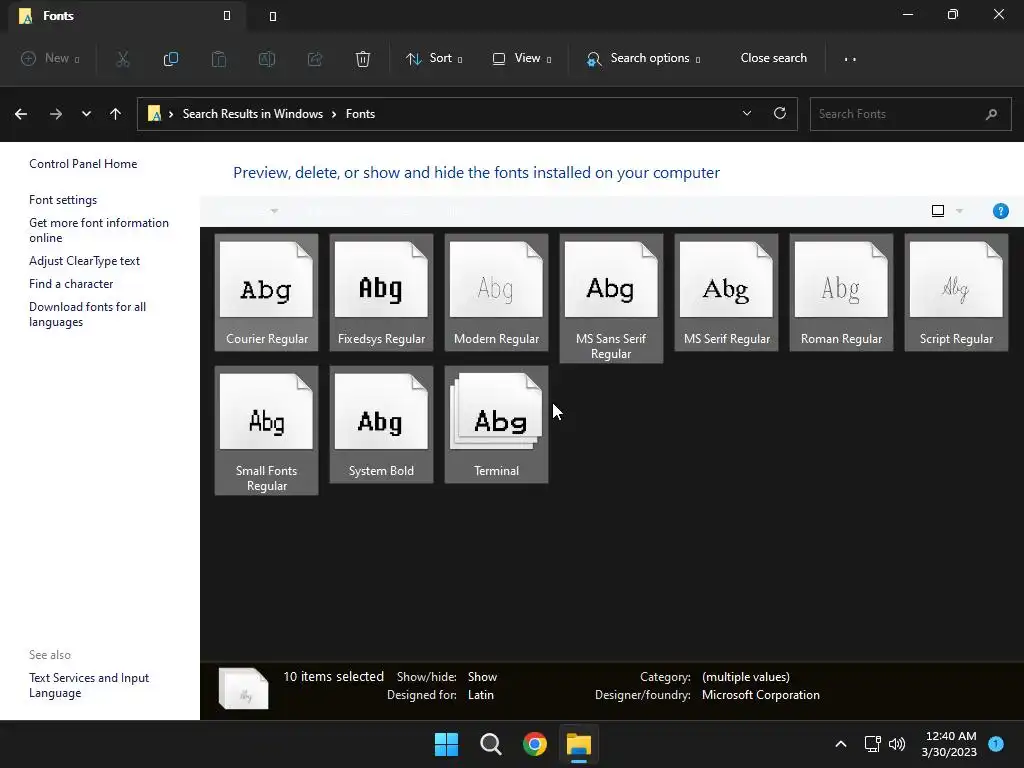The image size is (1024, 768).
Task: Select the Script Regular font
Action: (x=956, y=292)
